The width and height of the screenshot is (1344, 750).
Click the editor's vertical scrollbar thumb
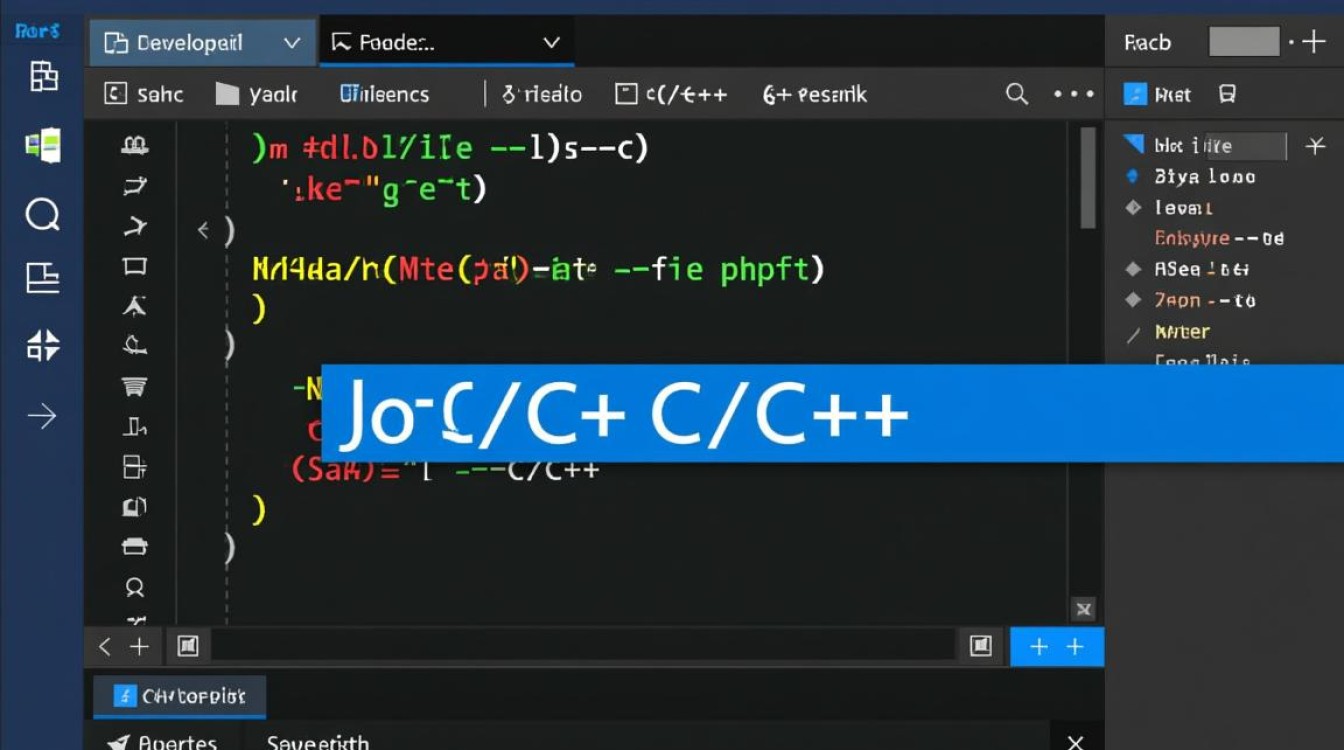click(1088, 180)
